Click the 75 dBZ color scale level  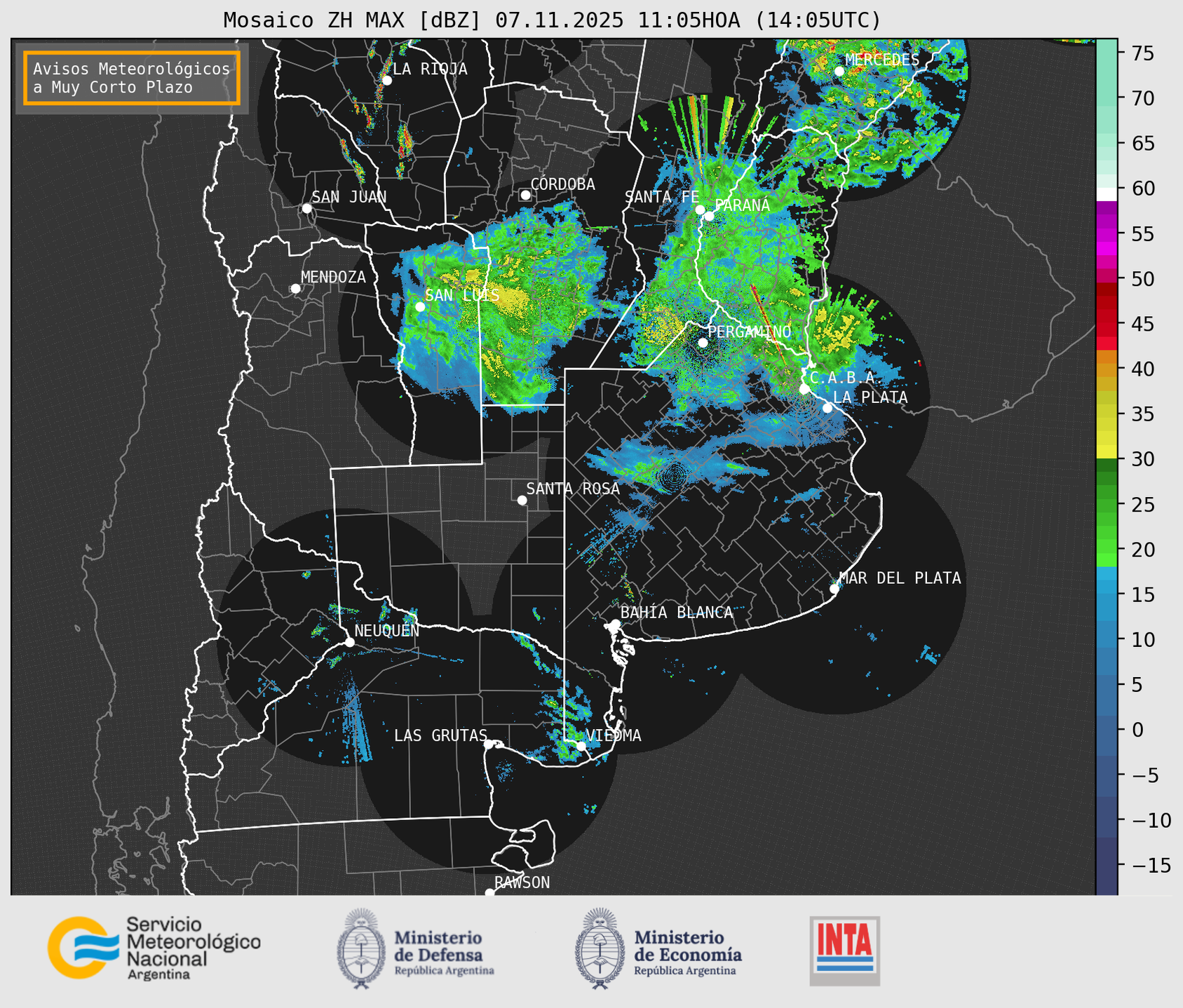(x=1107, y=53)
